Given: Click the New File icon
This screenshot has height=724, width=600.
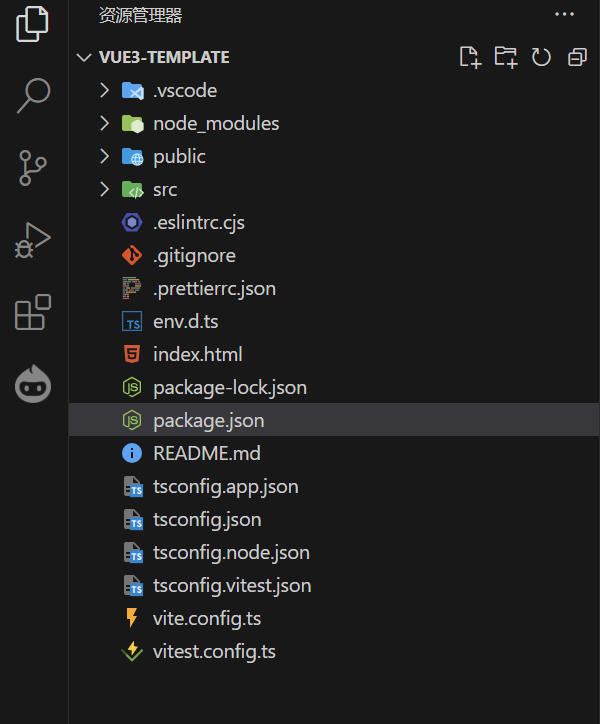Looking at the screenshot, I should [470, 57].
